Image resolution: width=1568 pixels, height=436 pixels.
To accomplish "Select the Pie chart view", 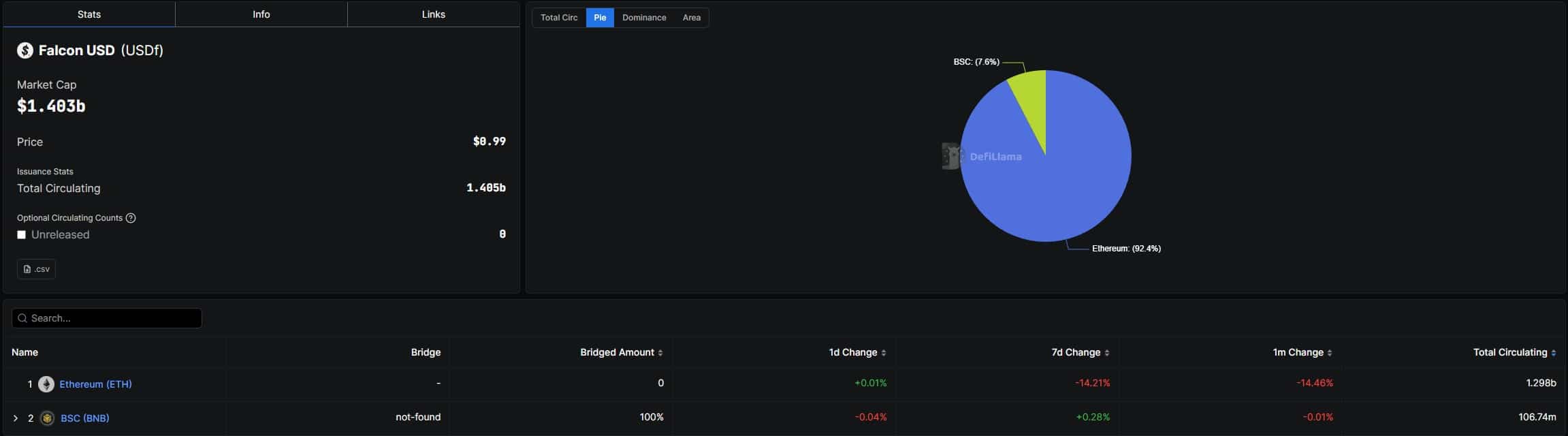I will [x=600, y=18].
